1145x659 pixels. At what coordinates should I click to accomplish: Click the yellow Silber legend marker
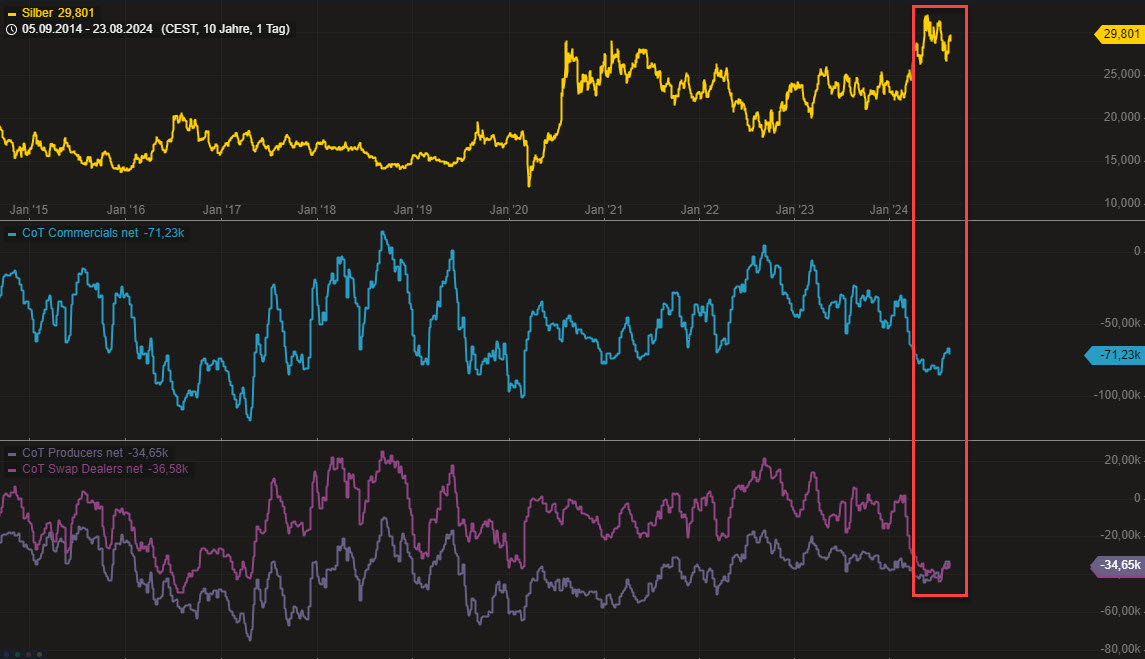(11, 13)
